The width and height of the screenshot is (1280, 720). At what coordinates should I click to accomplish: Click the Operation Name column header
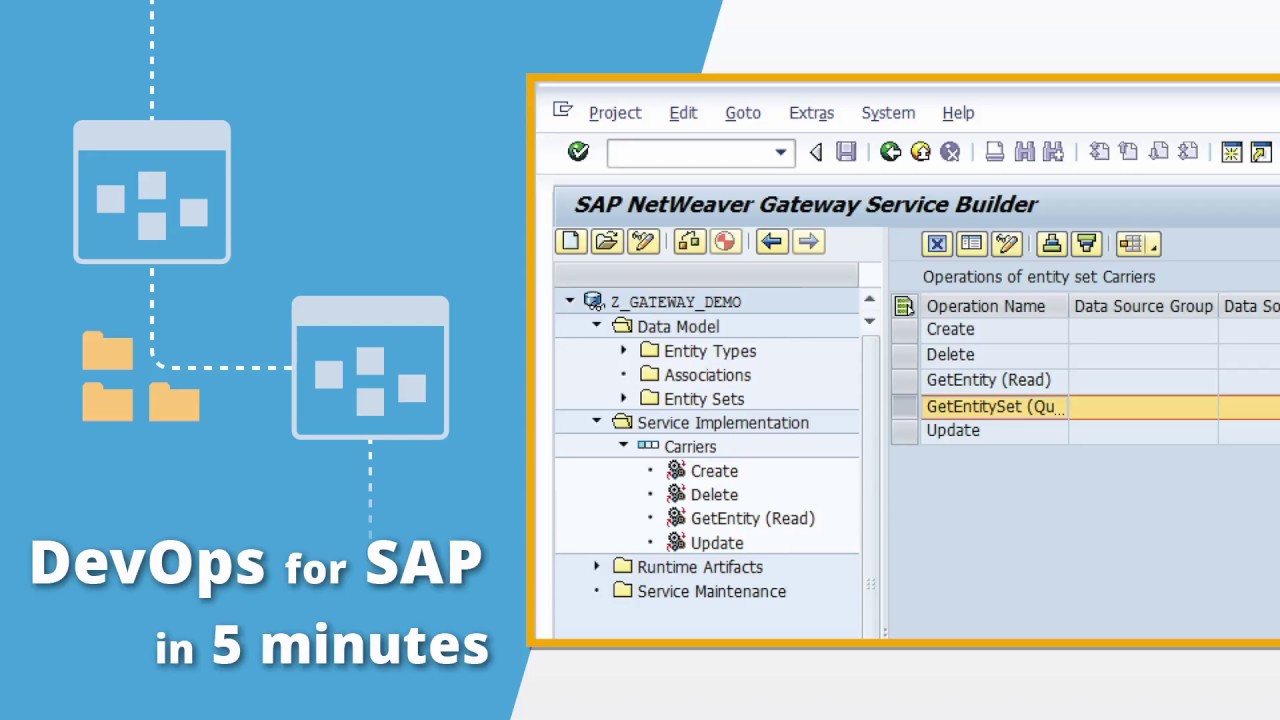(x=994, y=306)
